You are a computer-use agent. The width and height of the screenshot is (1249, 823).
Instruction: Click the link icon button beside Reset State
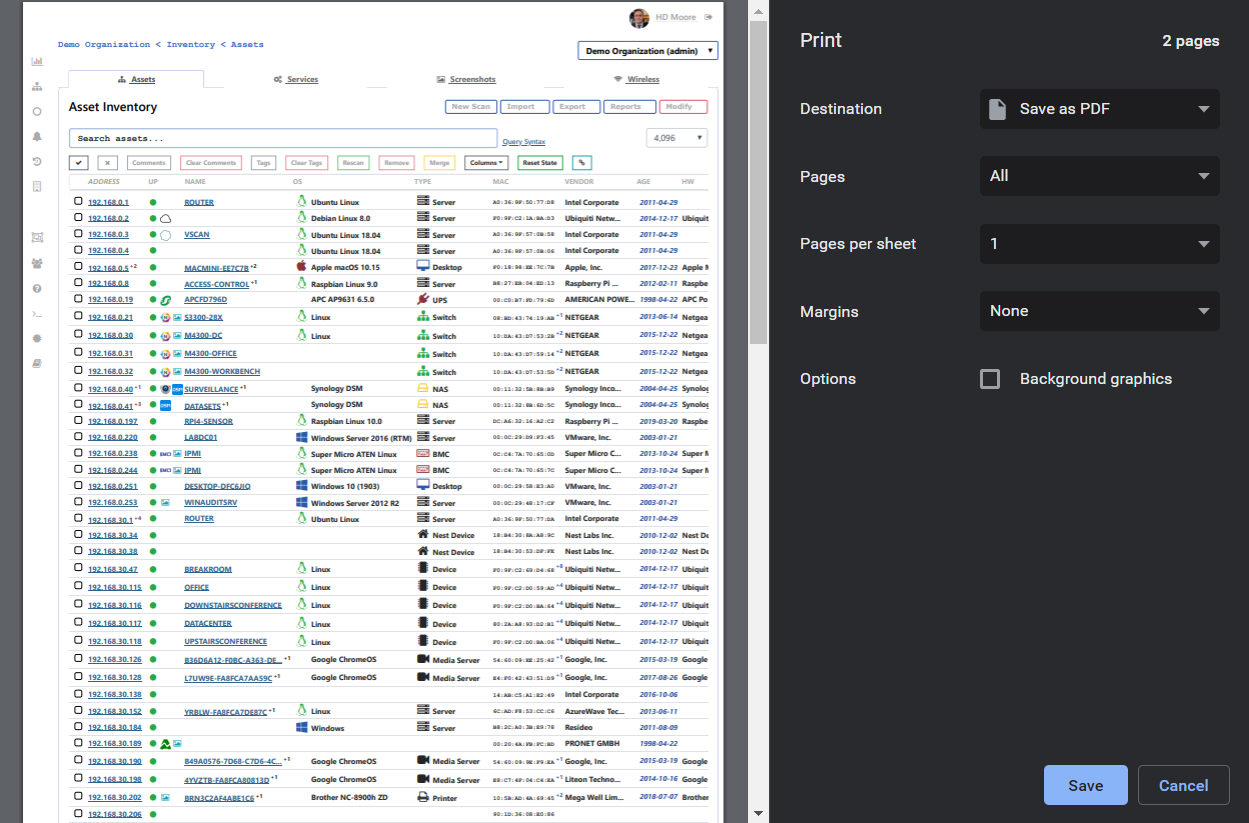581,163
